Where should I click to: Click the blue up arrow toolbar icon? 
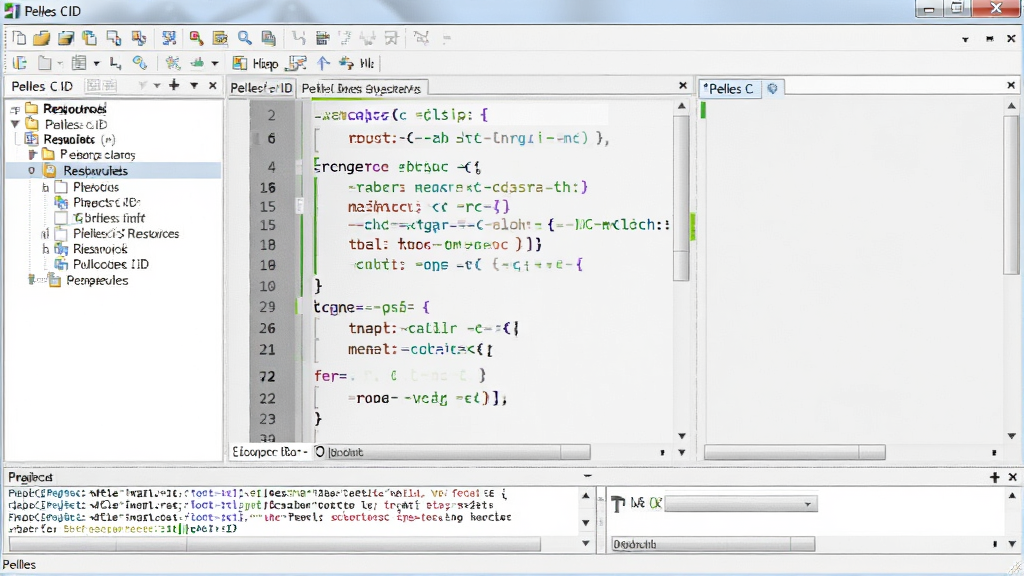[x=323, y=63]
